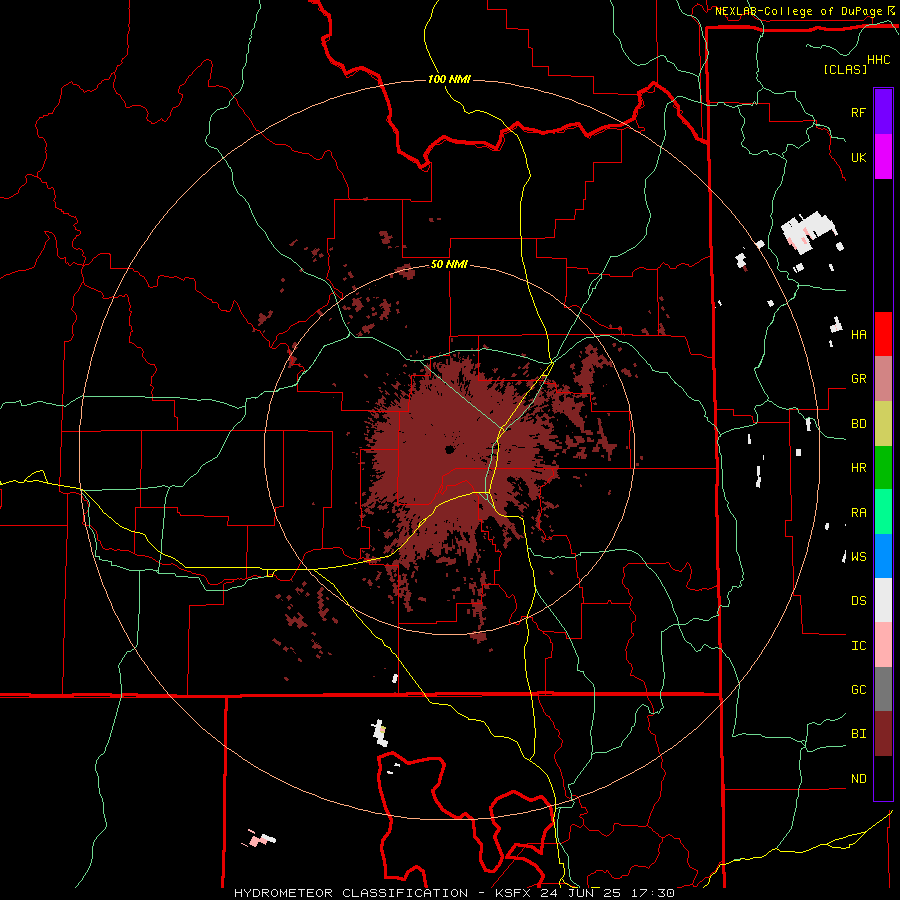This screenshot has height=900, width=900.
Task: Click the IC legend label
Action: (x=858, y=646)
